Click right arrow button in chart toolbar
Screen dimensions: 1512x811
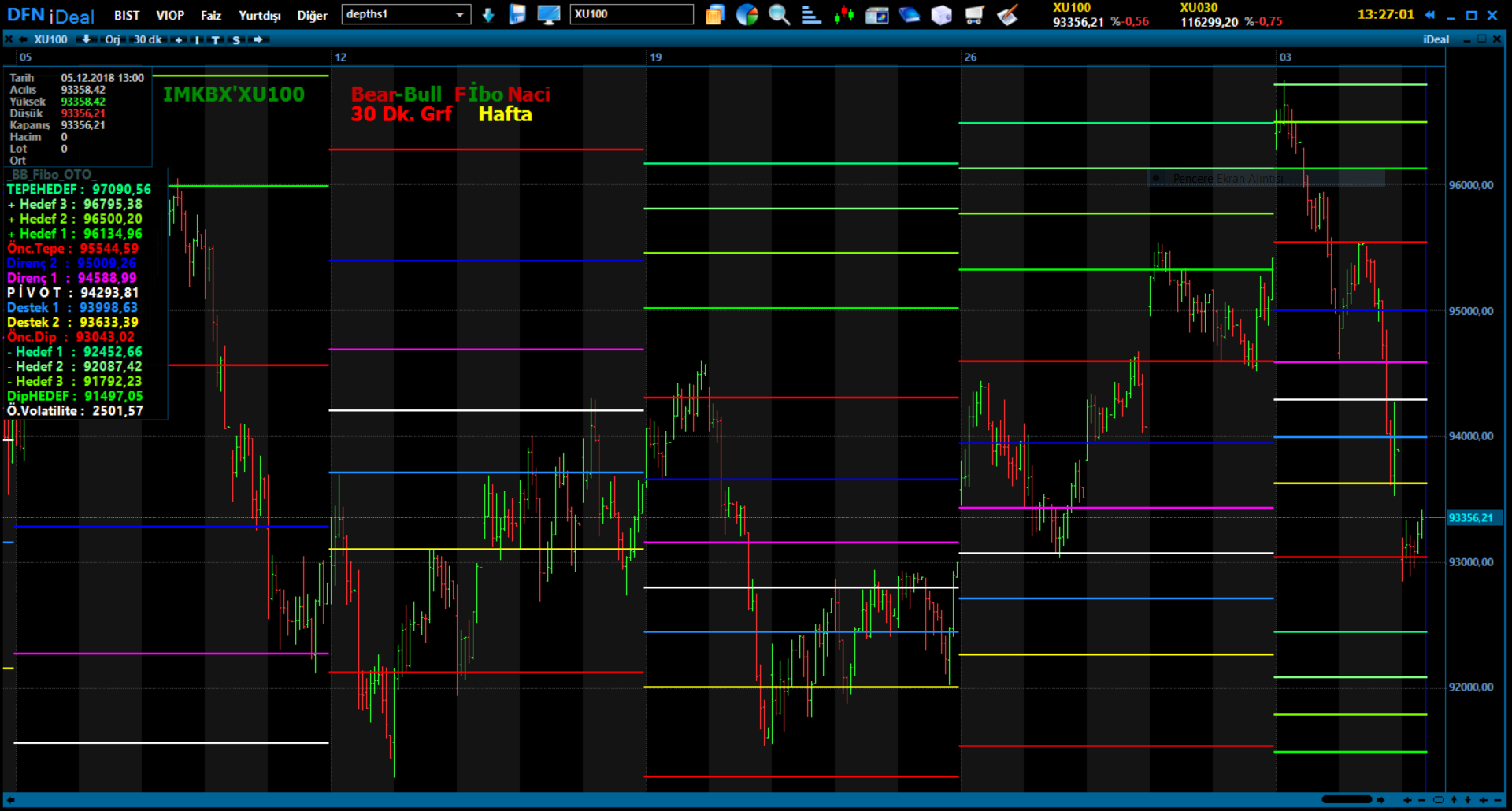[258, 39]
